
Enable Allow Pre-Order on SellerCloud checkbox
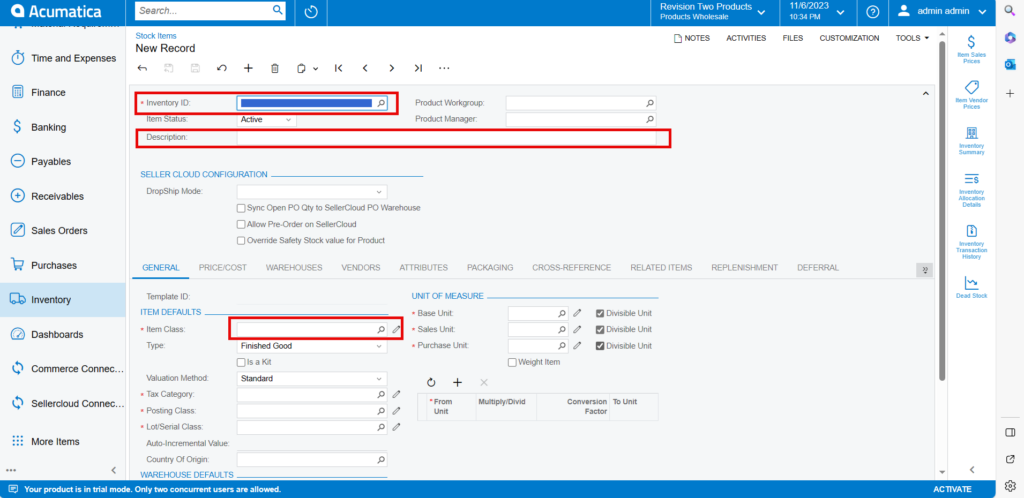pyautogui.click(x=241, y=224)
